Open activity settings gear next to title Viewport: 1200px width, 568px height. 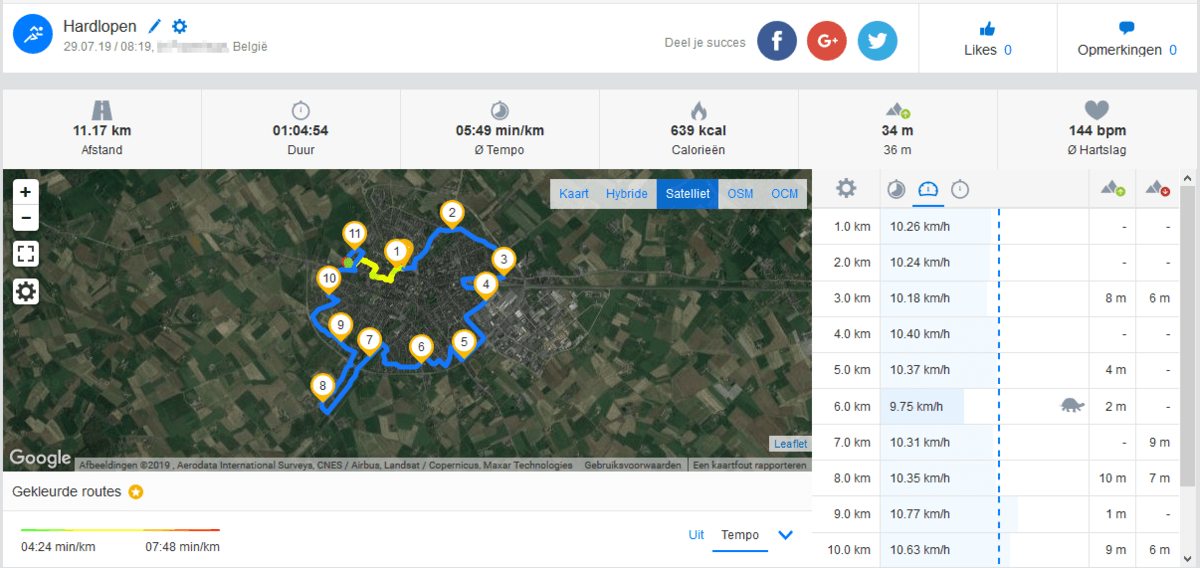pos(179,27)
